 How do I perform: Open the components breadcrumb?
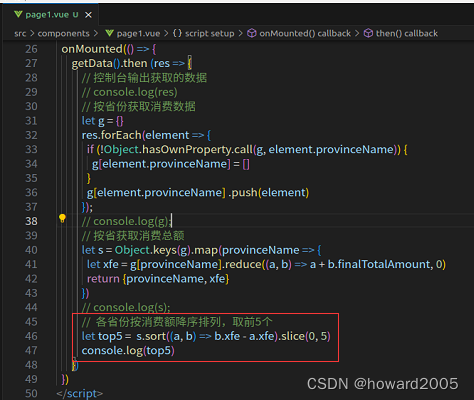pyautogui.click(x=63, y=33)
